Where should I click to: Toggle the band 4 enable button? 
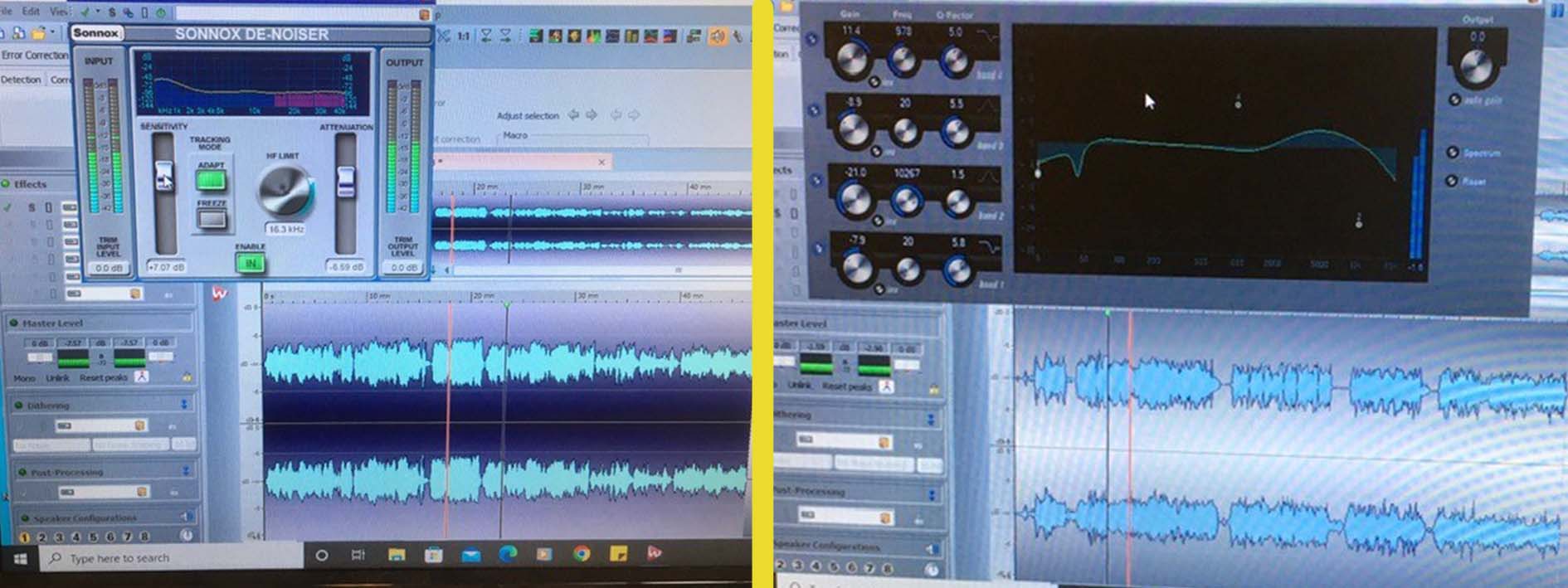click(812, 39)
